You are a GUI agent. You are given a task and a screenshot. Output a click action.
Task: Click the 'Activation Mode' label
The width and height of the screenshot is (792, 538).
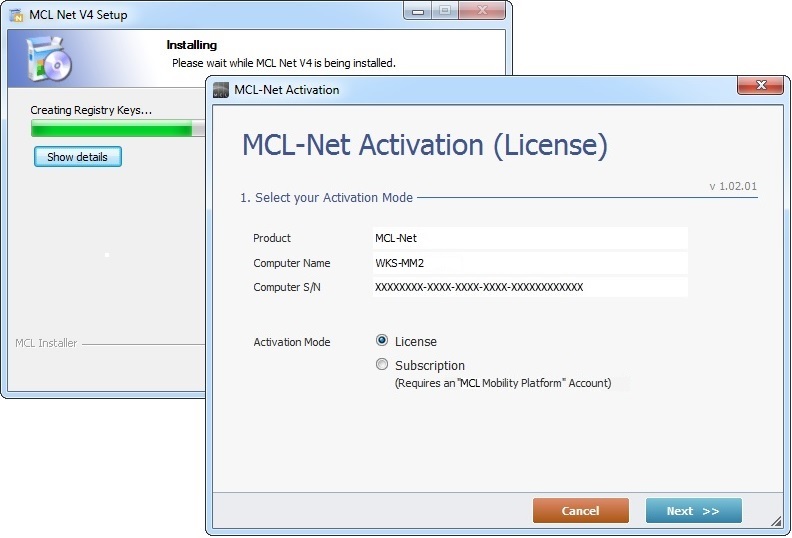tap(291, 342)
